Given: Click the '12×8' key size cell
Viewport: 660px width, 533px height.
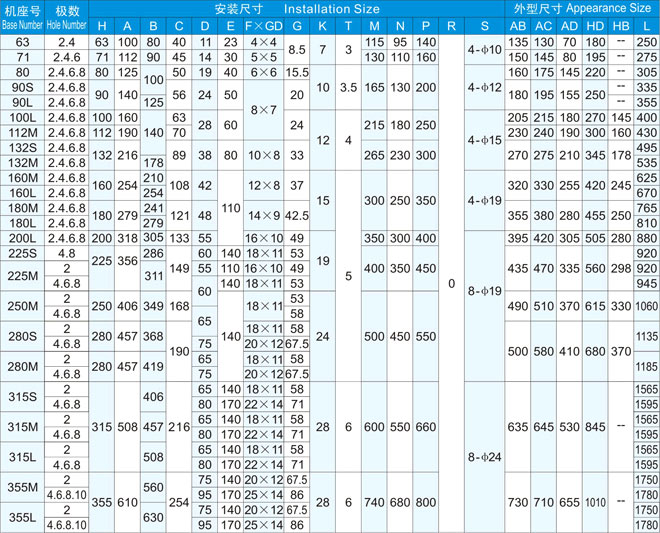Looking at the screenshot, I should 263,186.
